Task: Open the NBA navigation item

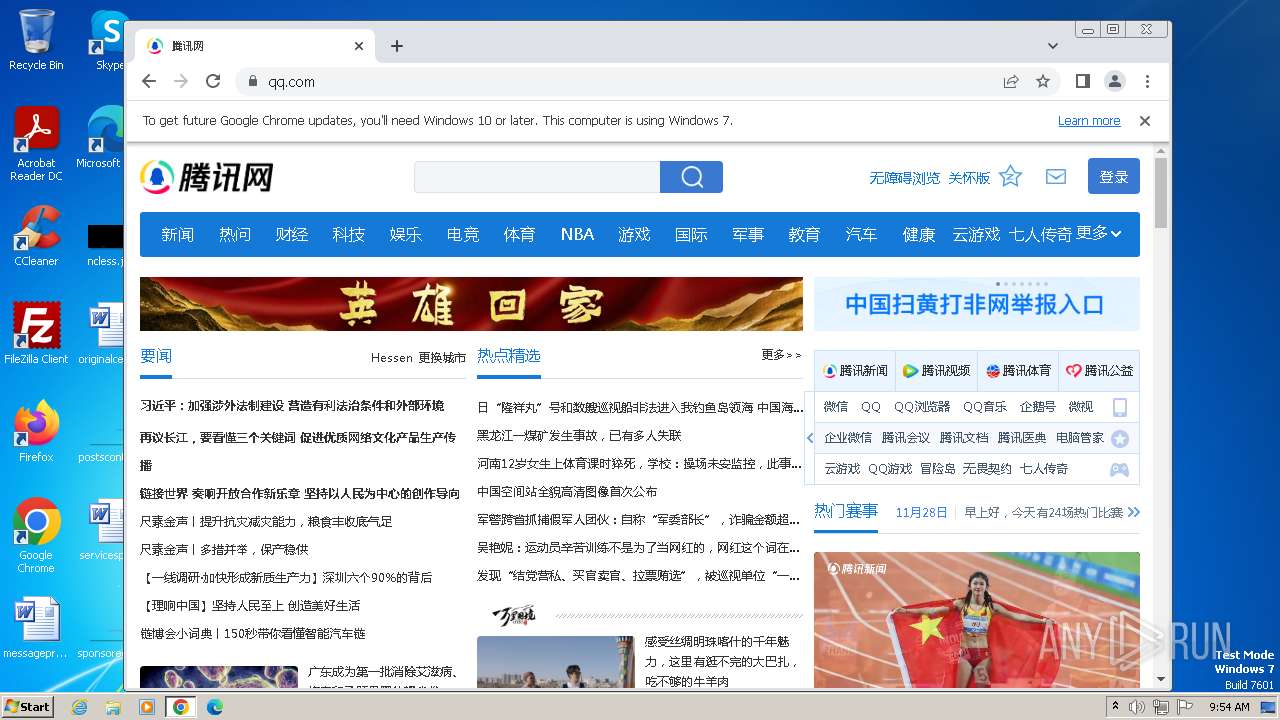Action: [577, 234]
